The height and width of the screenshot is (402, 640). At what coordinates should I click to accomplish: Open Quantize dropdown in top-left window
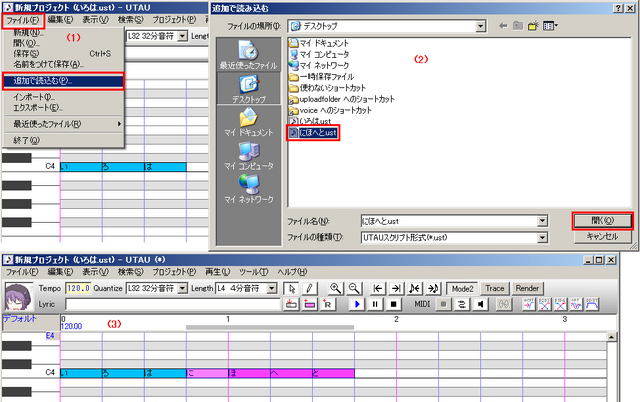(182, 36)
